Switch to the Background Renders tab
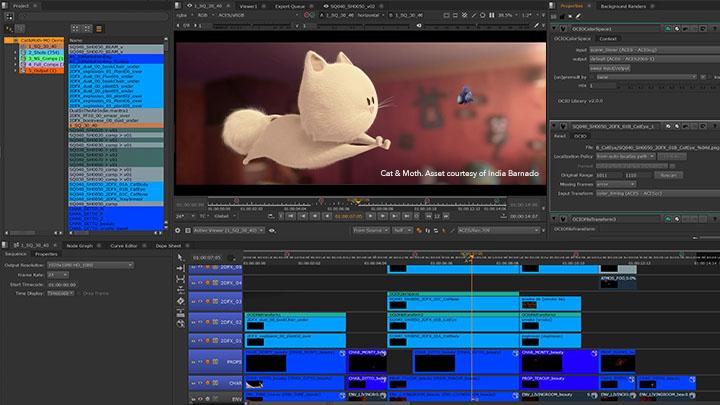 pos(623,6)
